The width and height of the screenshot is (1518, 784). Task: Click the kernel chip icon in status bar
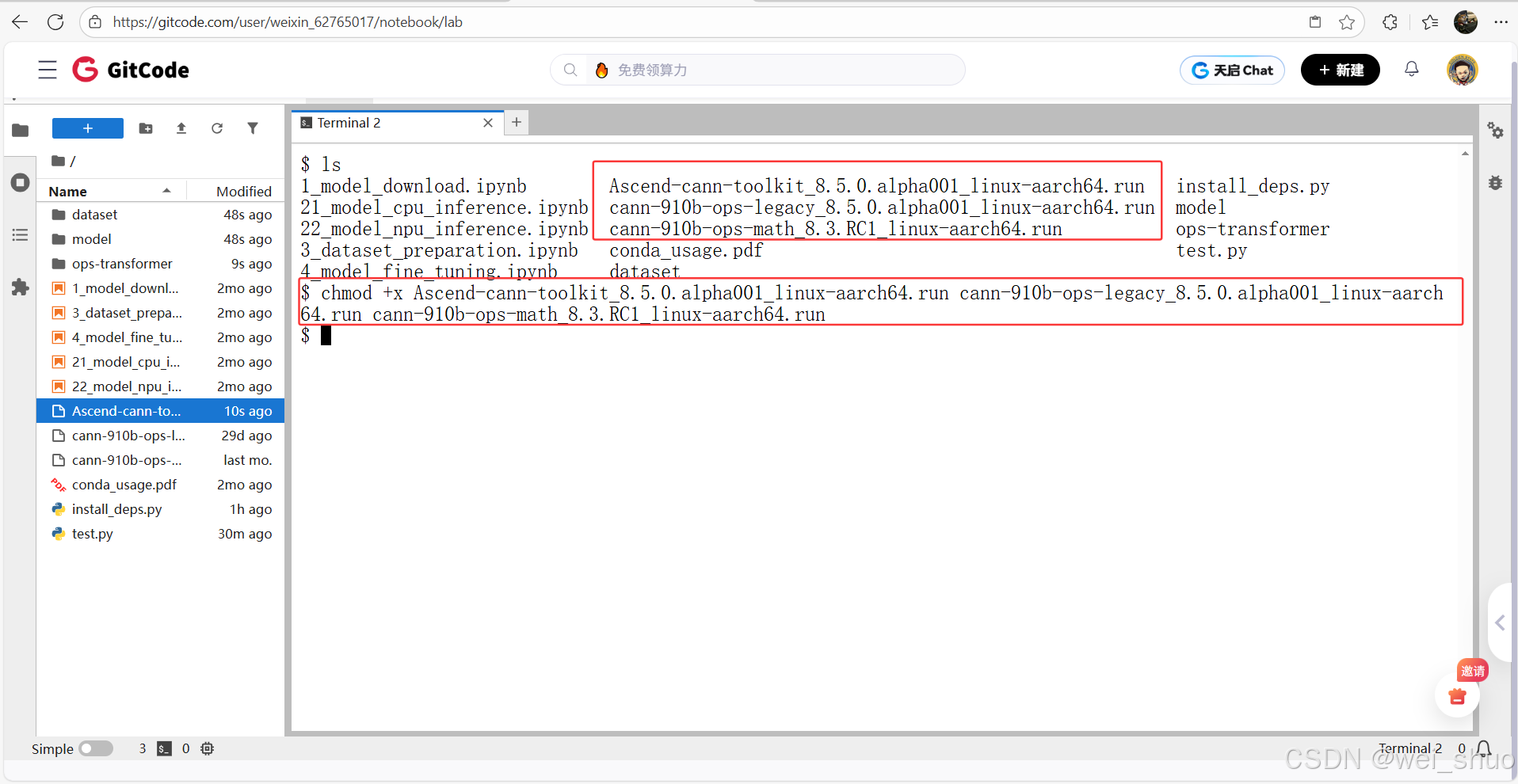pos(208,748)
